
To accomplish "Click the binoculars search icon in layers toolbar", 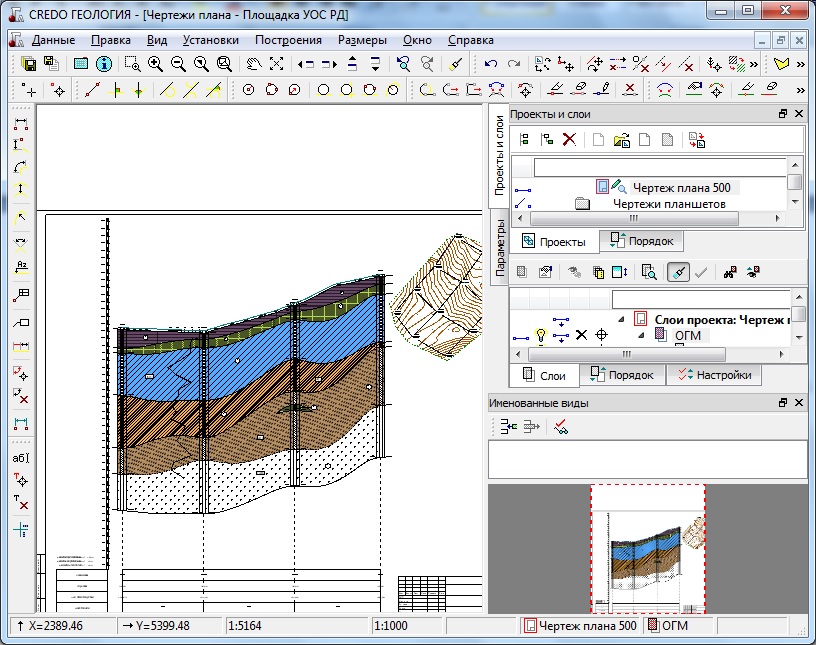I will 731,272.
